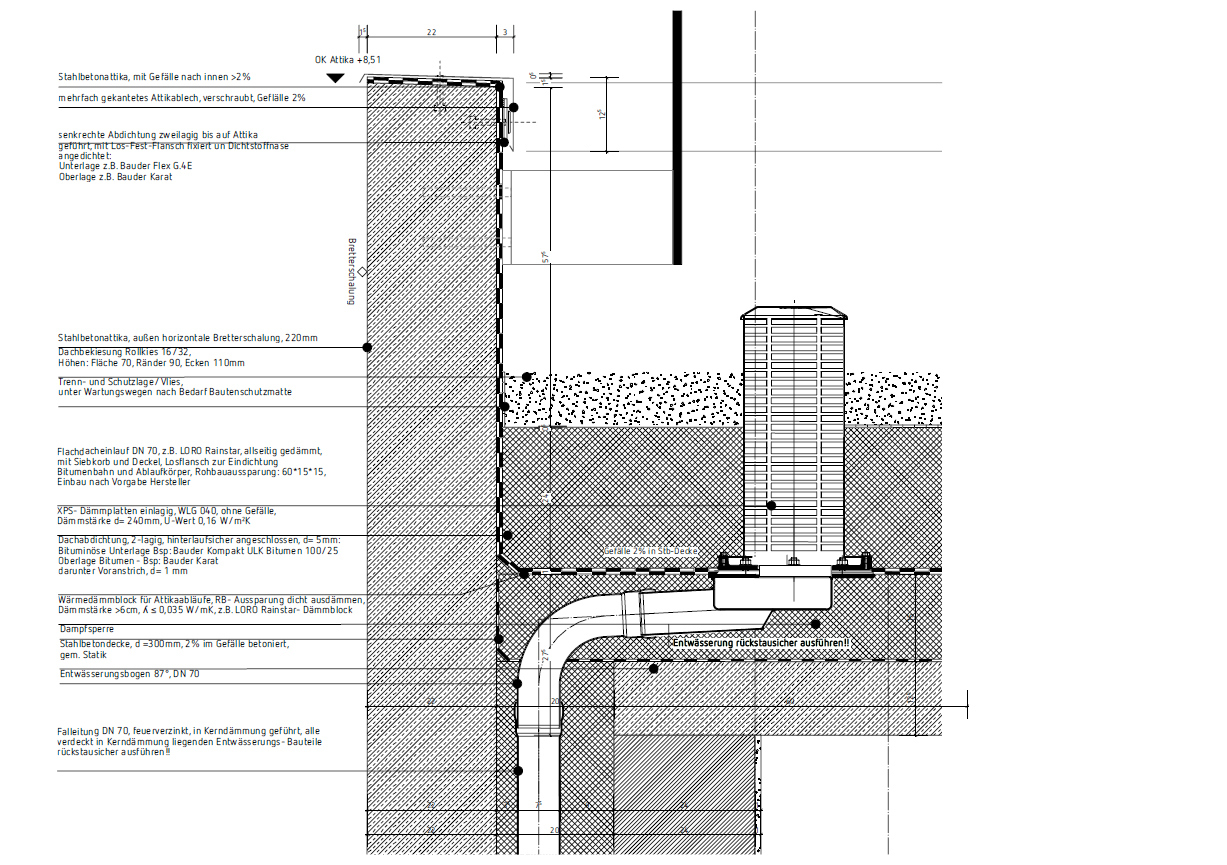Select the "Entwässerungsbogen 87°, DN 70" annotation

(131, 676)
